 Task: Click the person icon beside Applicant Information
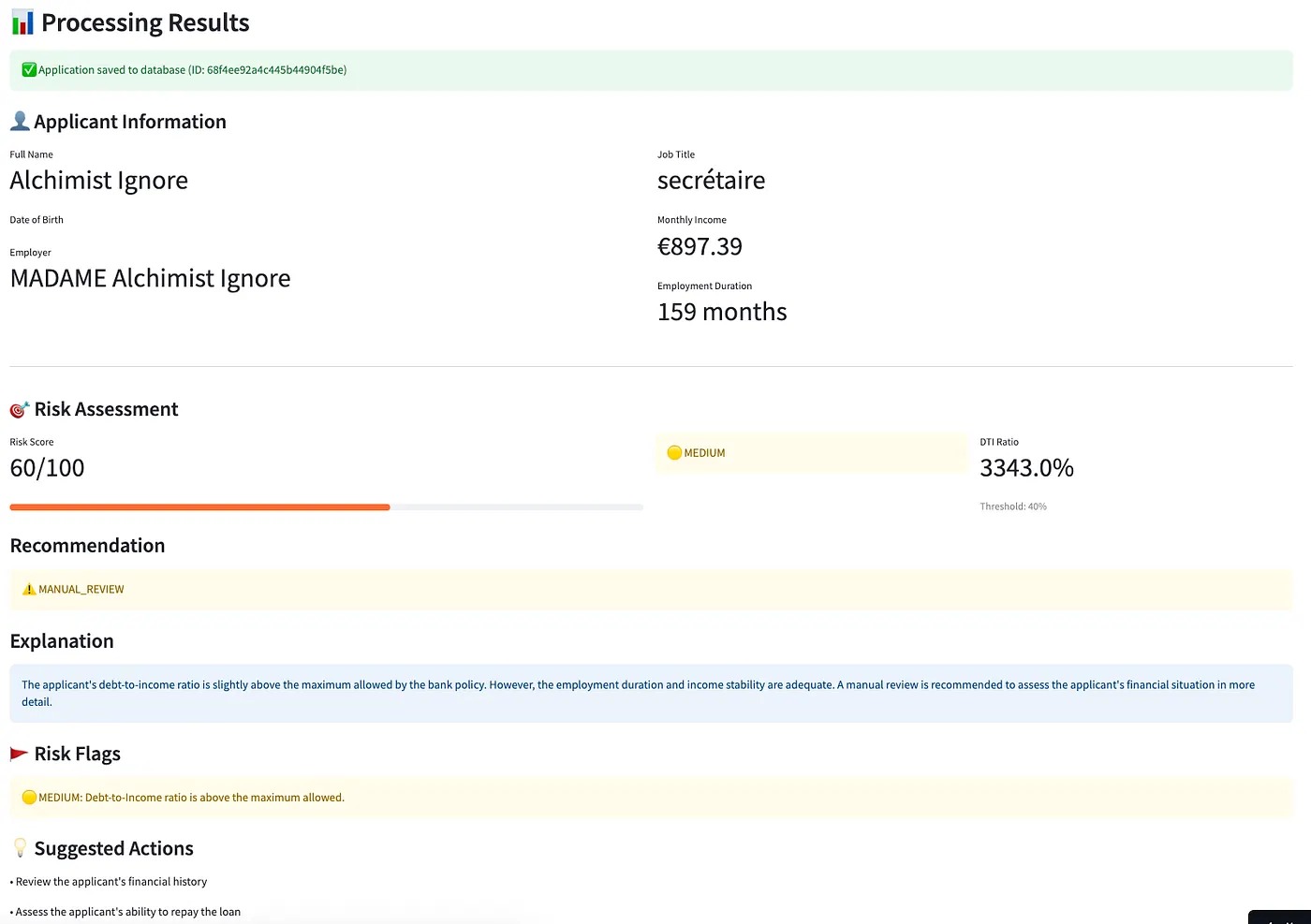pyautogui.click(x=20, y=121)
